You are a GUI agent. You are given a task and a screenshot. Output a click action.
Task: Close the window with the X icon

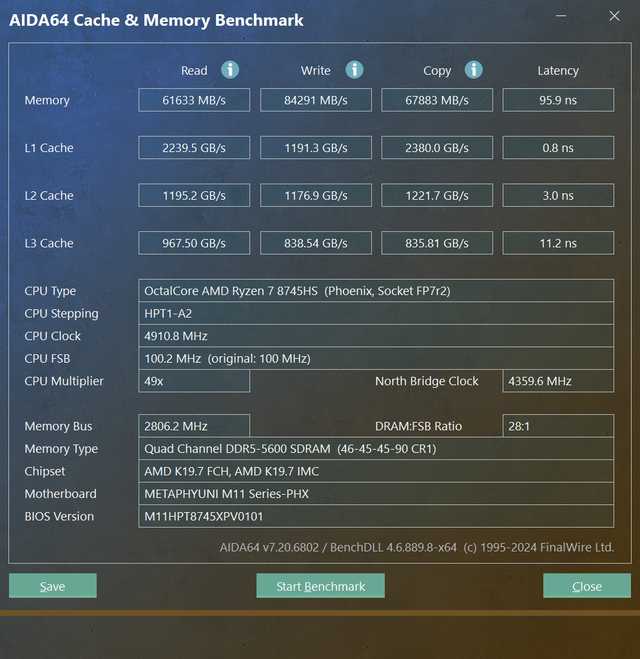pos(614,16)
